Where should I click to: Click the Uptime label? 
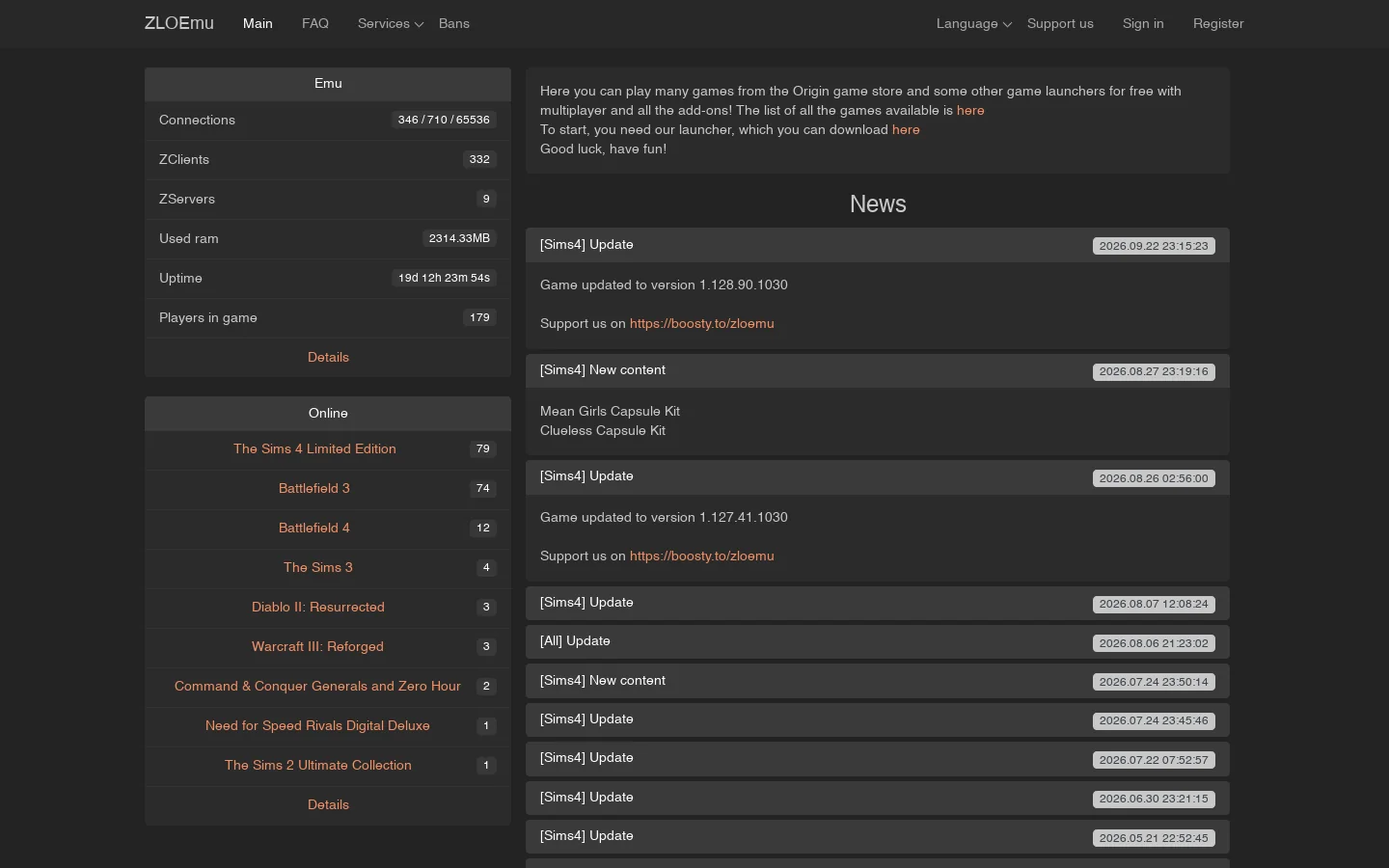pyautogui.click(x=180, y=278)
